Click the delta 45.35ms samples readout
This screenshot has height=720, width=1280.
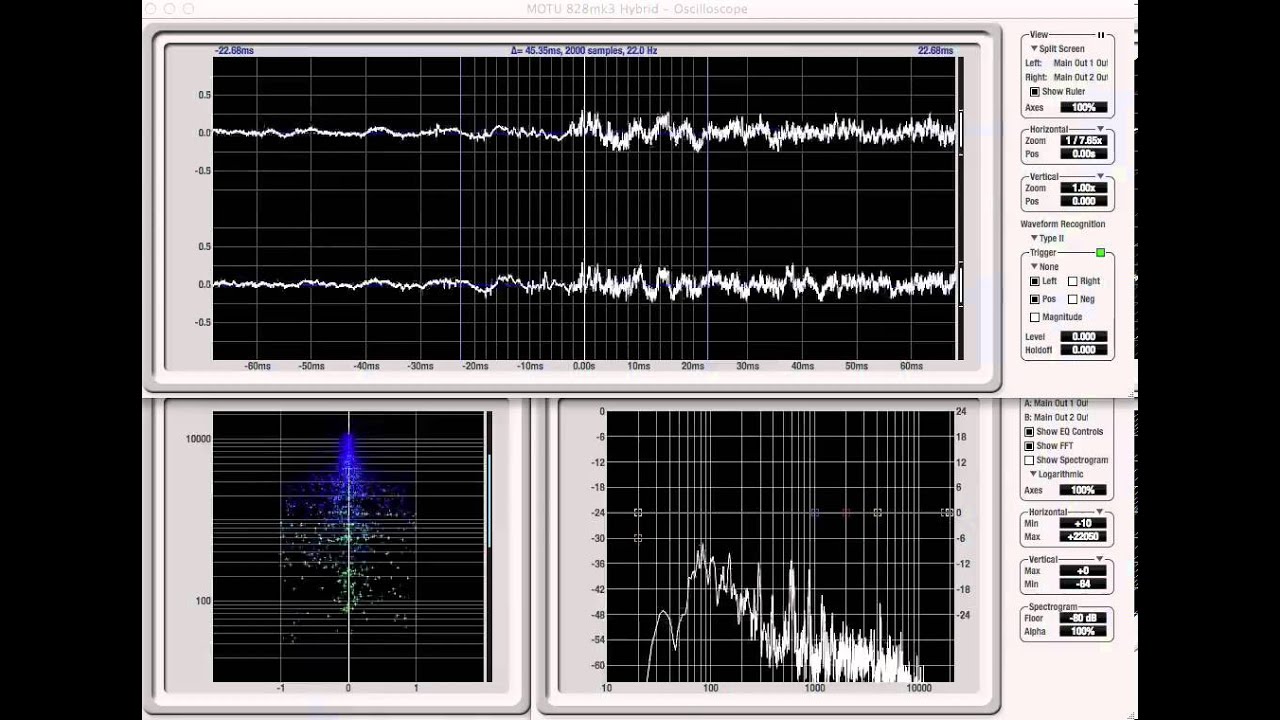point(584,50)
